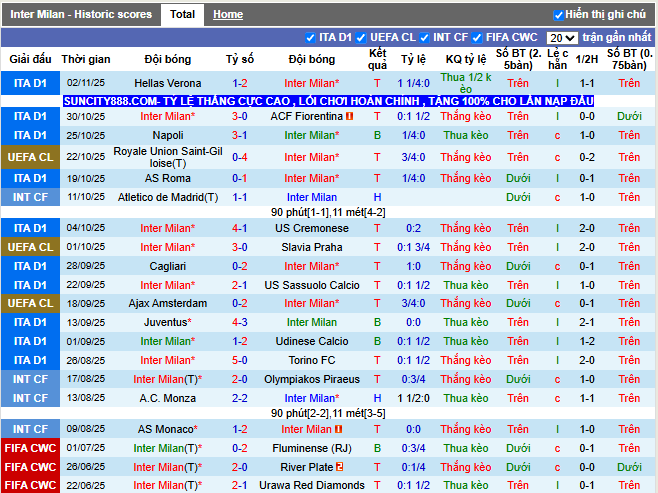Open A.C. Monza team link

pyautogui.click(x=167, y=398)
